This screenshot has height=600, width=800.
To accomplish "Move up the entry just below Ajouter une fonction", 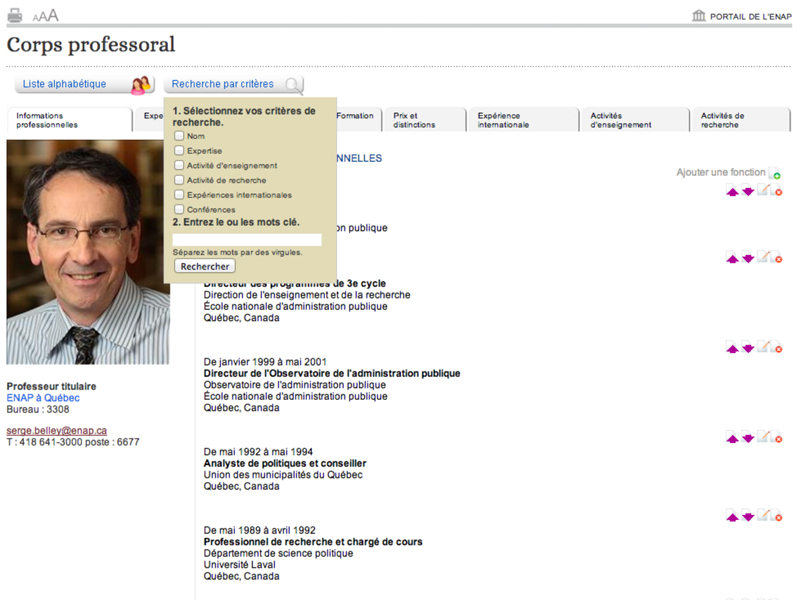I will click(732, 191).
